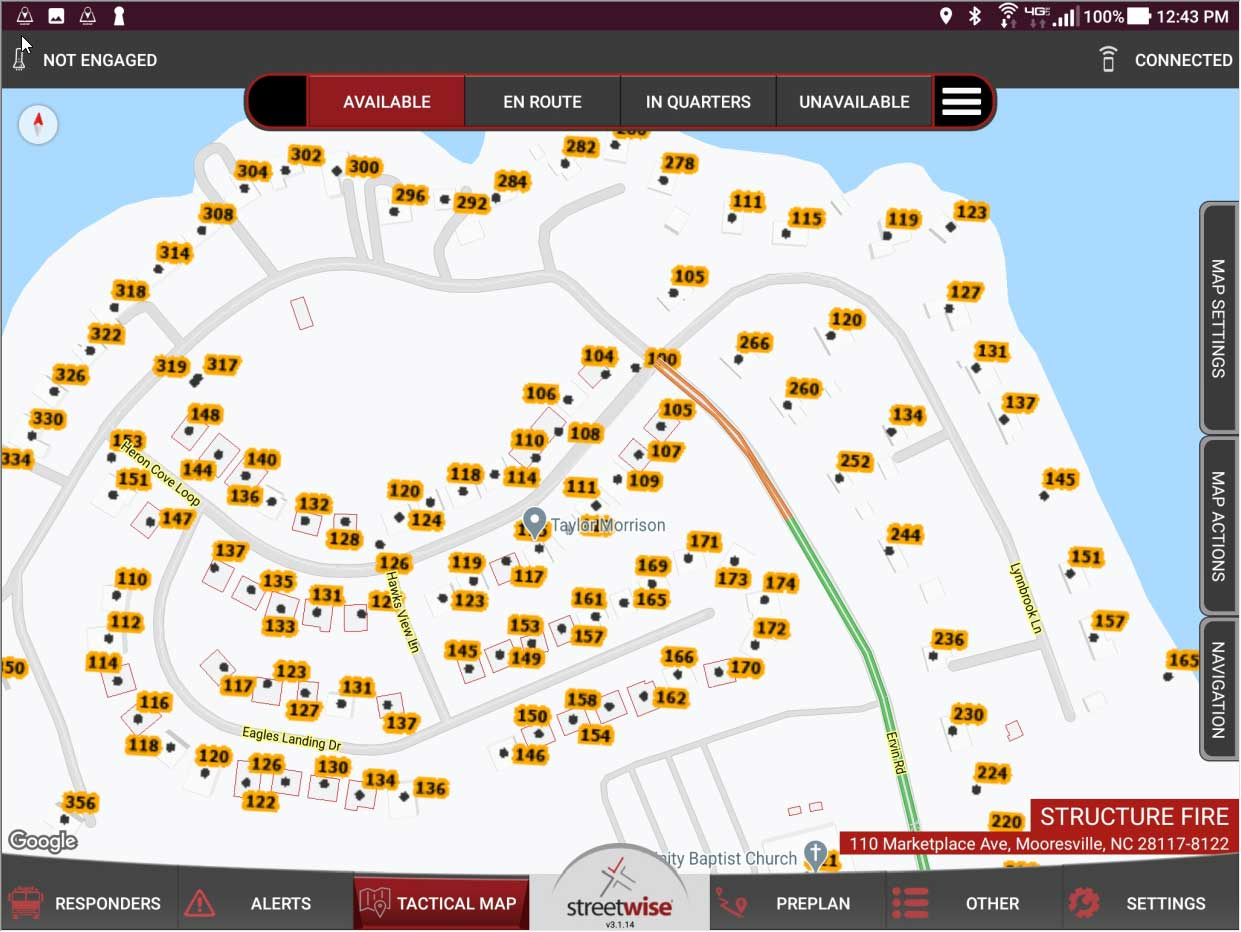Tap the compass icon on the map

tap(38, 124)
